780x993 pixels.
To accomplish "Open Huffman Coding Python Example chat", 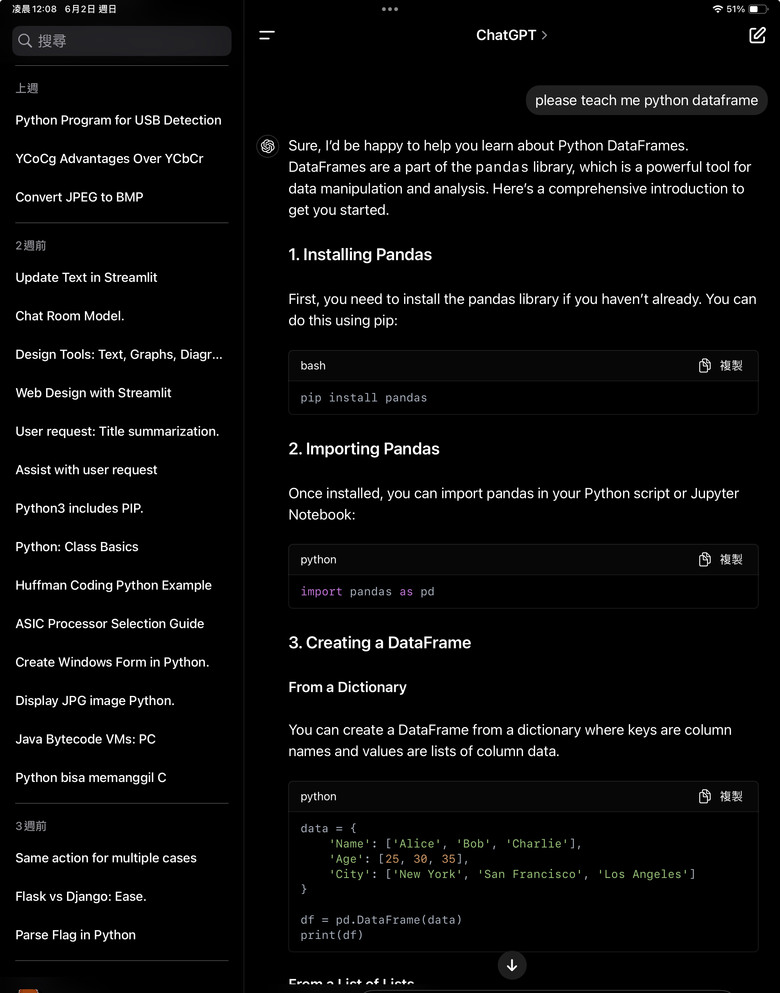I will click(x=113, y=585).
